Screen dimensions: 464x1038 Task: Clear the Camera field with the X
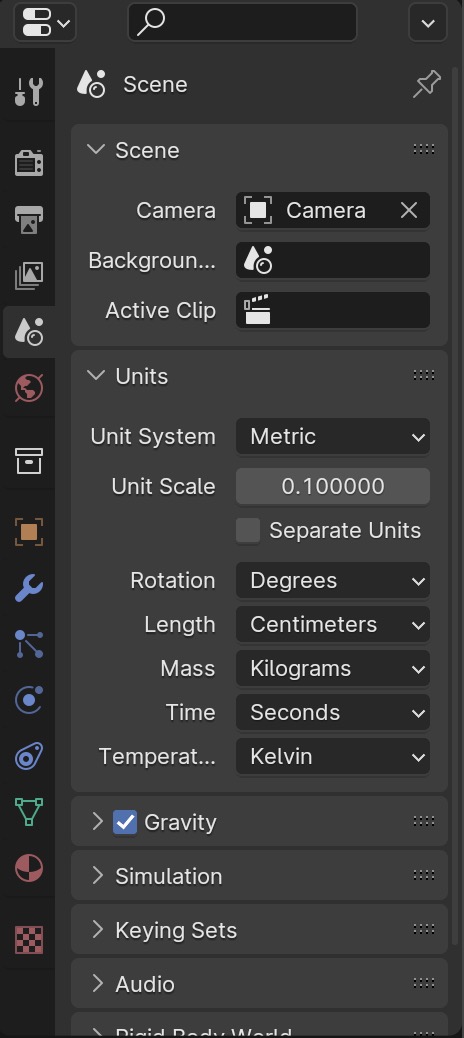pos(409,211)
